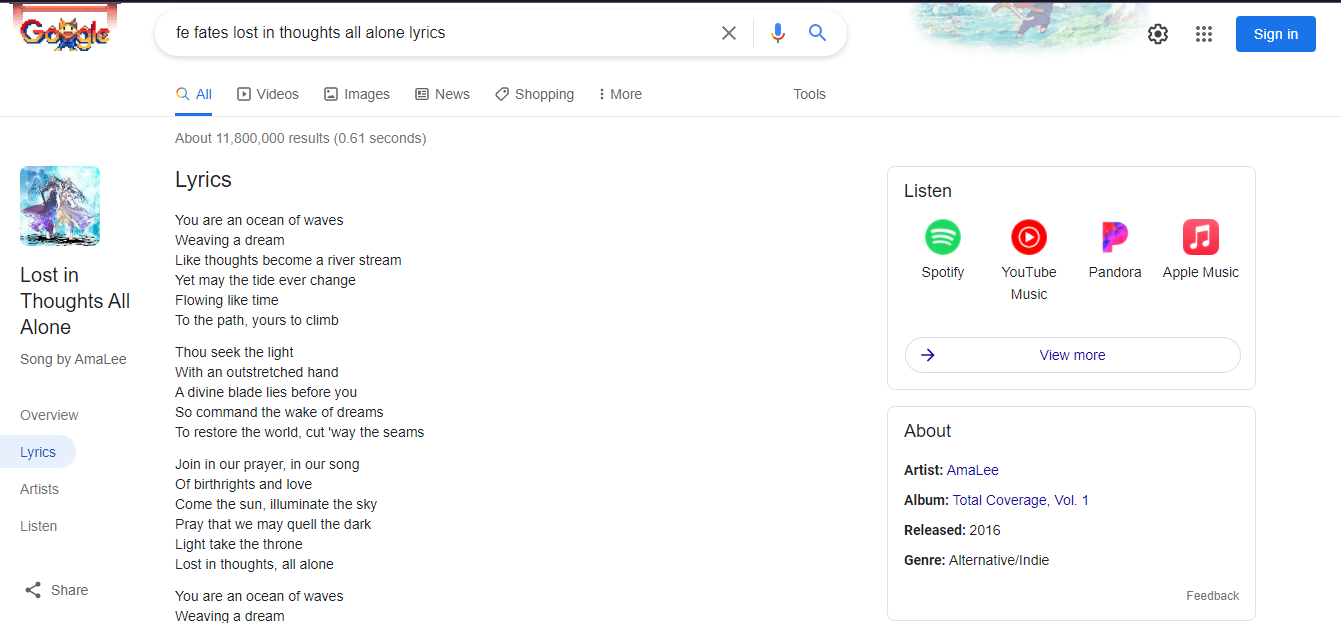Expand View more listening options
The height and width of the screenshot is (623, 1341).
[x=1072, y=355]
